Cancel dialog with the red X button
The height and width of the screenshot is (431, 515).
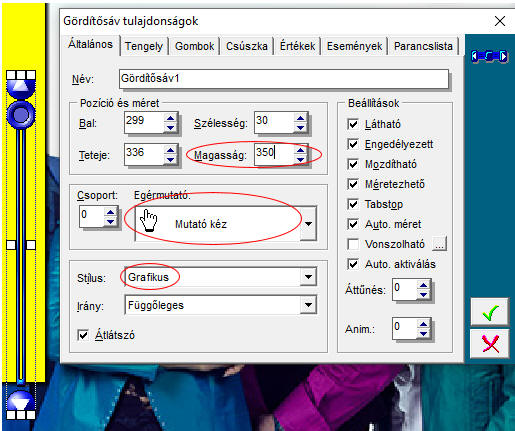pos(490,344)
